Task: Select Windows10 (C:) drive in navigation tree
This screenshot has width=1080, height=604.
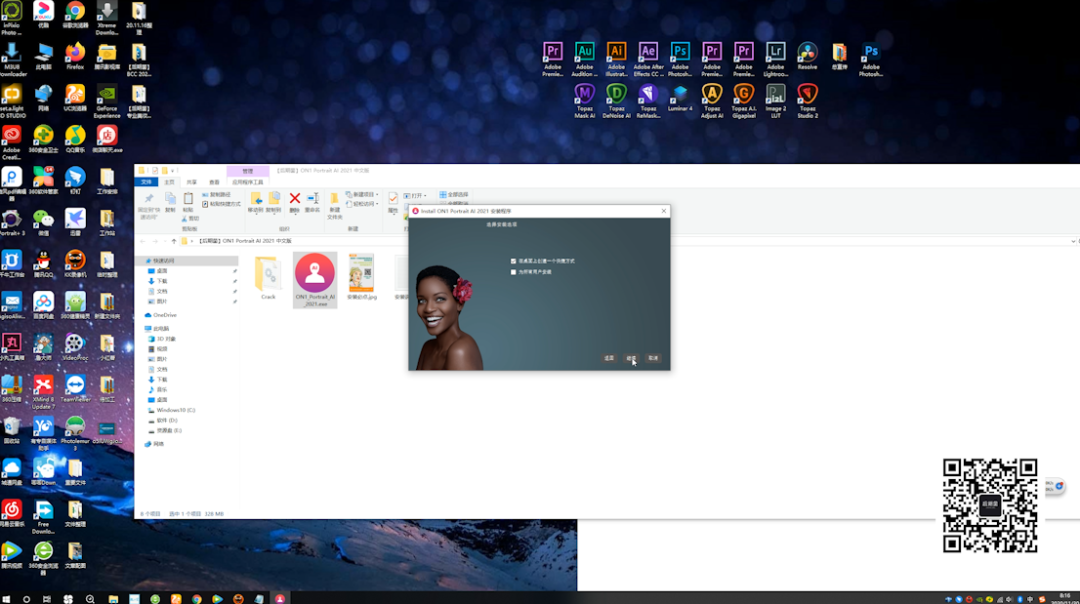Action: (x=176, y=410)
